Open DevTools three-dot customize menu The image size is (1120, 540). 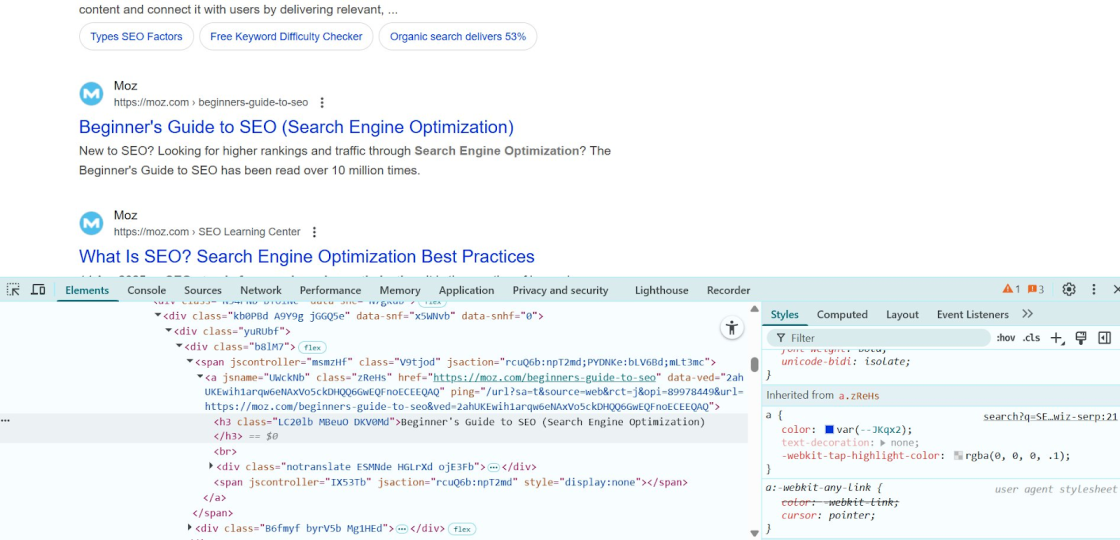(1093, 289)
